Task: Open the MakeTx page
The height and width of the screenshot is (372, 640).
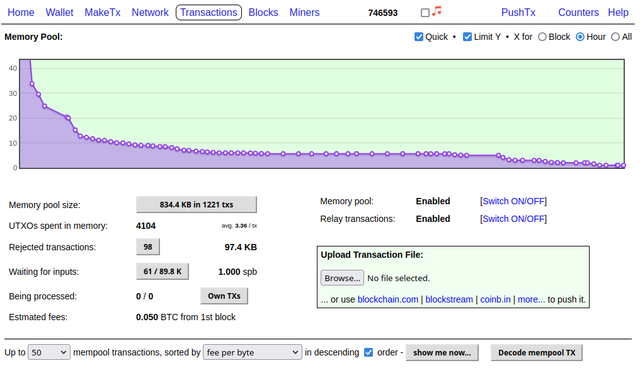Action: [x=102, y=13]
